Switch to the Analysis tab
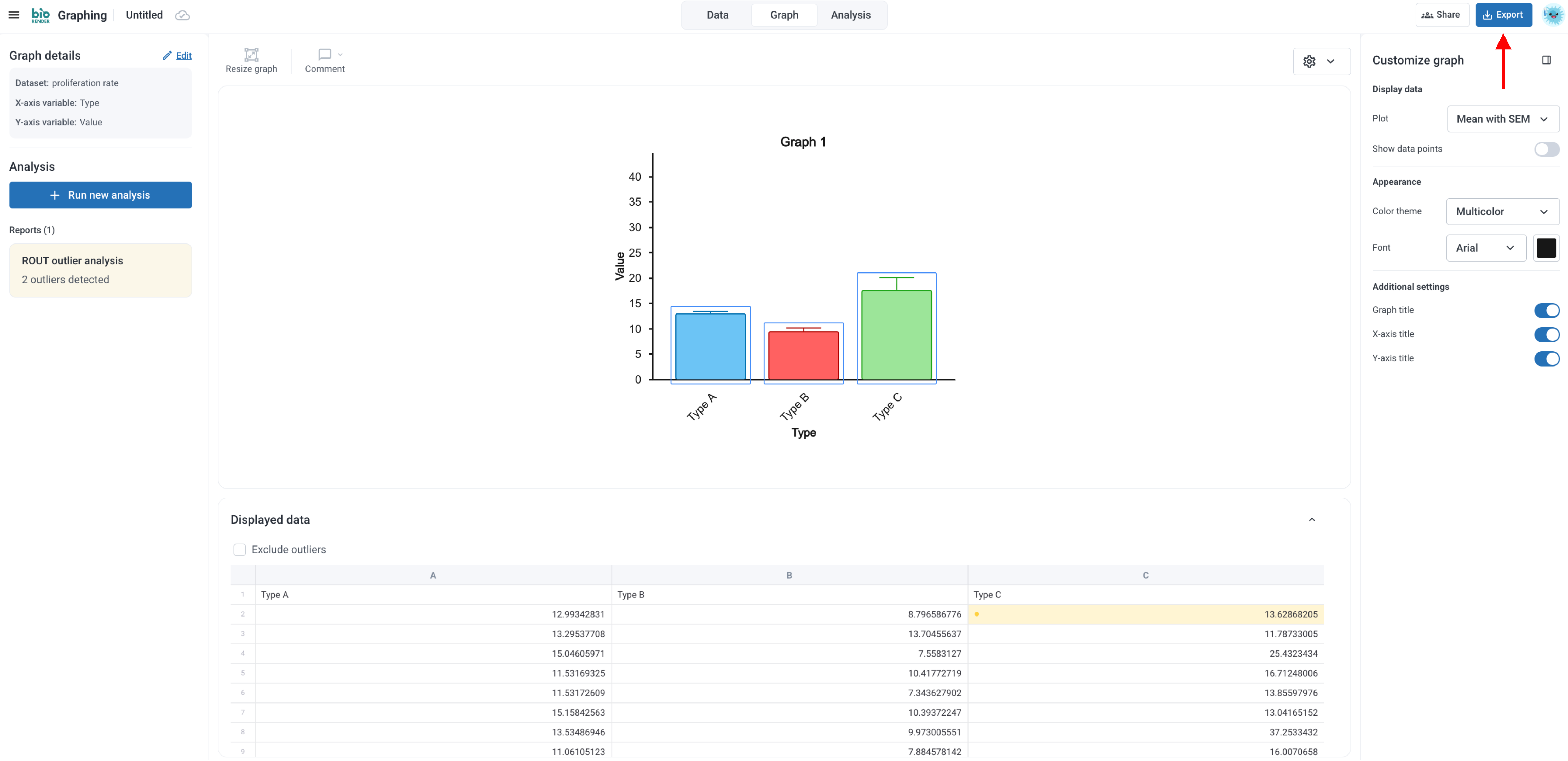 click(850, 15)
